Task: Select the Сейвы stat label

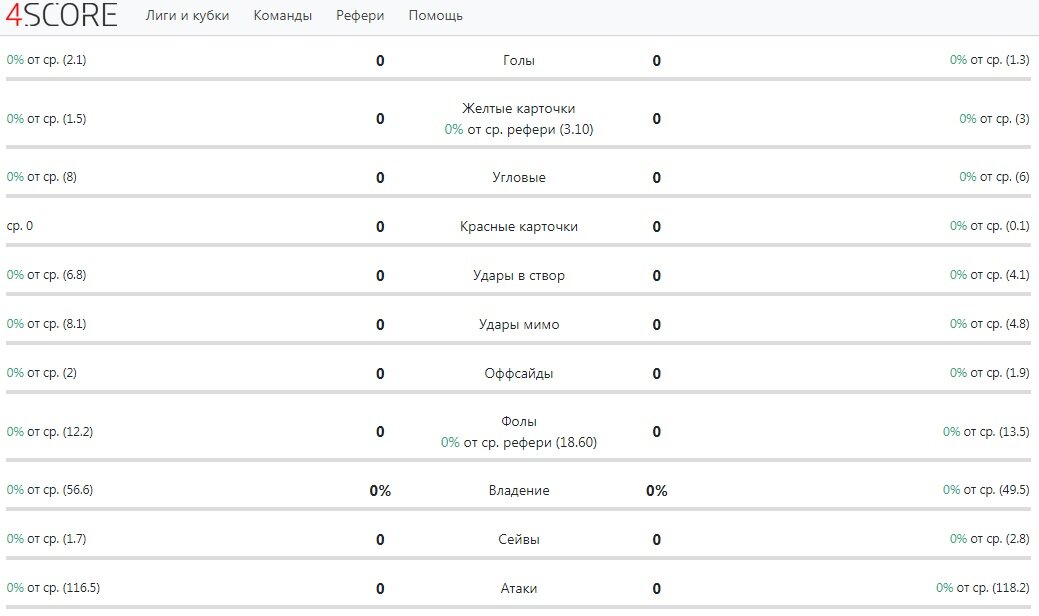Action: coord(519,539)
